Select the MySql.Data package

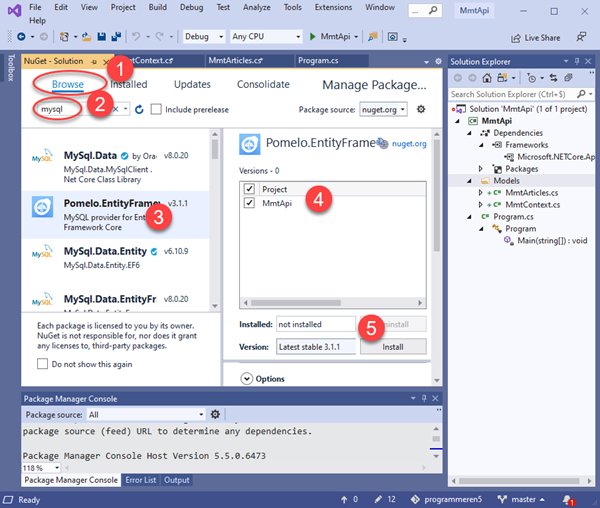click(115, 167)
